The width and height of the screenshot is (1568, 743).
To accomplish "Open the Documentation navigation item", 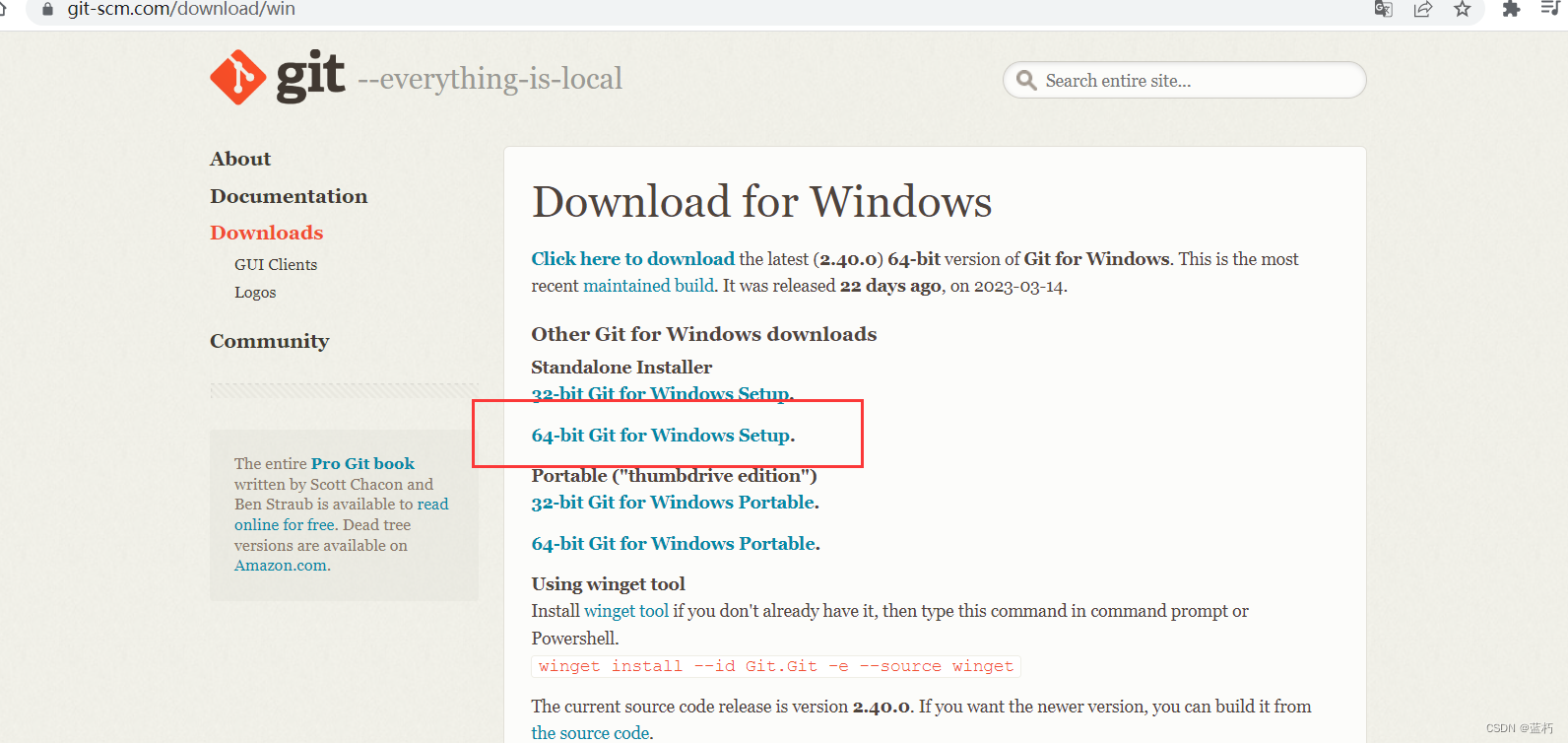I will pyautogui.click(x=289, y=196).
